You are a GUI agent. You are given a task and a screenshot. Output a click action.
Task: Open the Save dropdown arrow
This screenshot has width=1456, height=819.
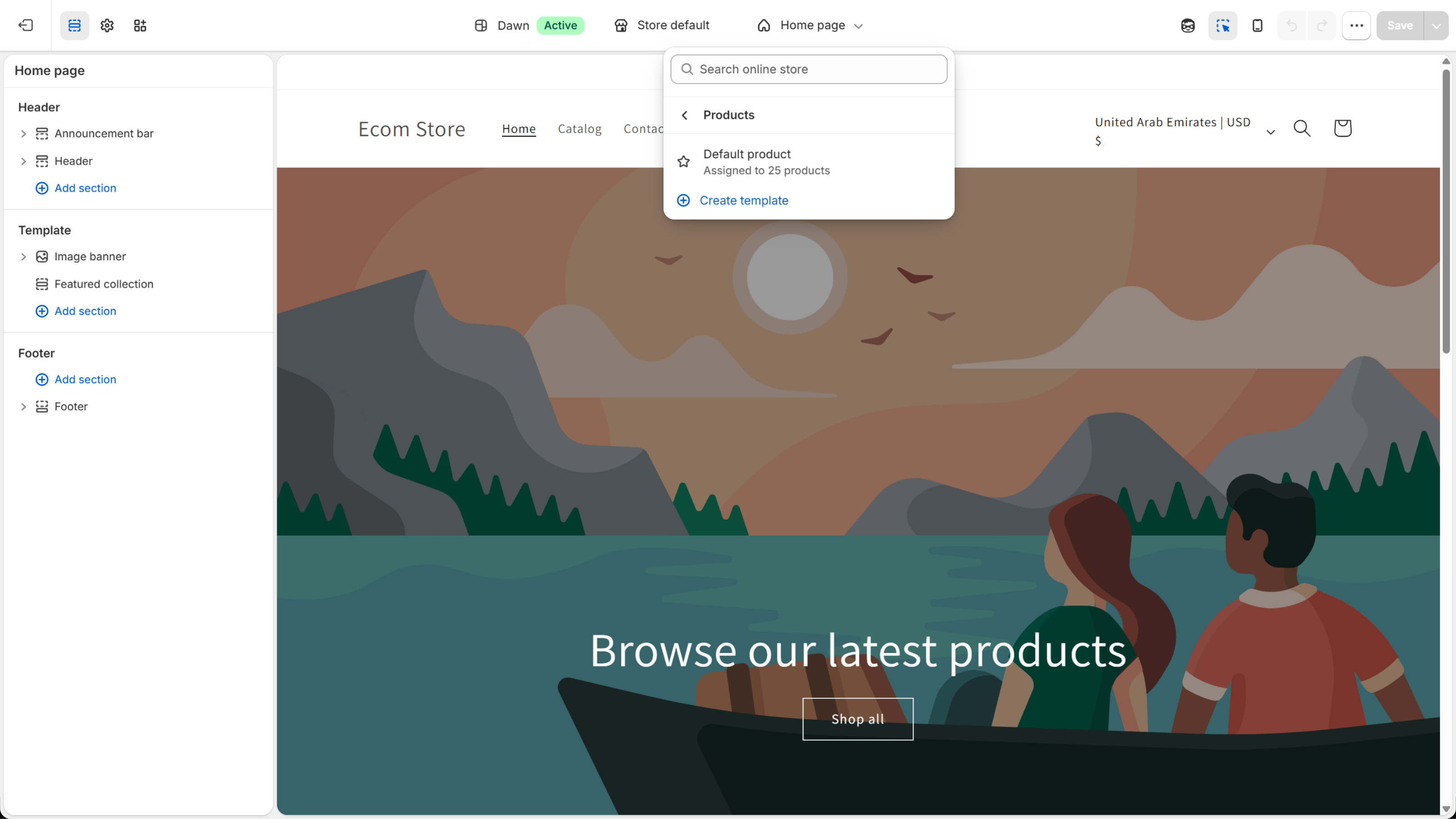[x=1436, y=25]
